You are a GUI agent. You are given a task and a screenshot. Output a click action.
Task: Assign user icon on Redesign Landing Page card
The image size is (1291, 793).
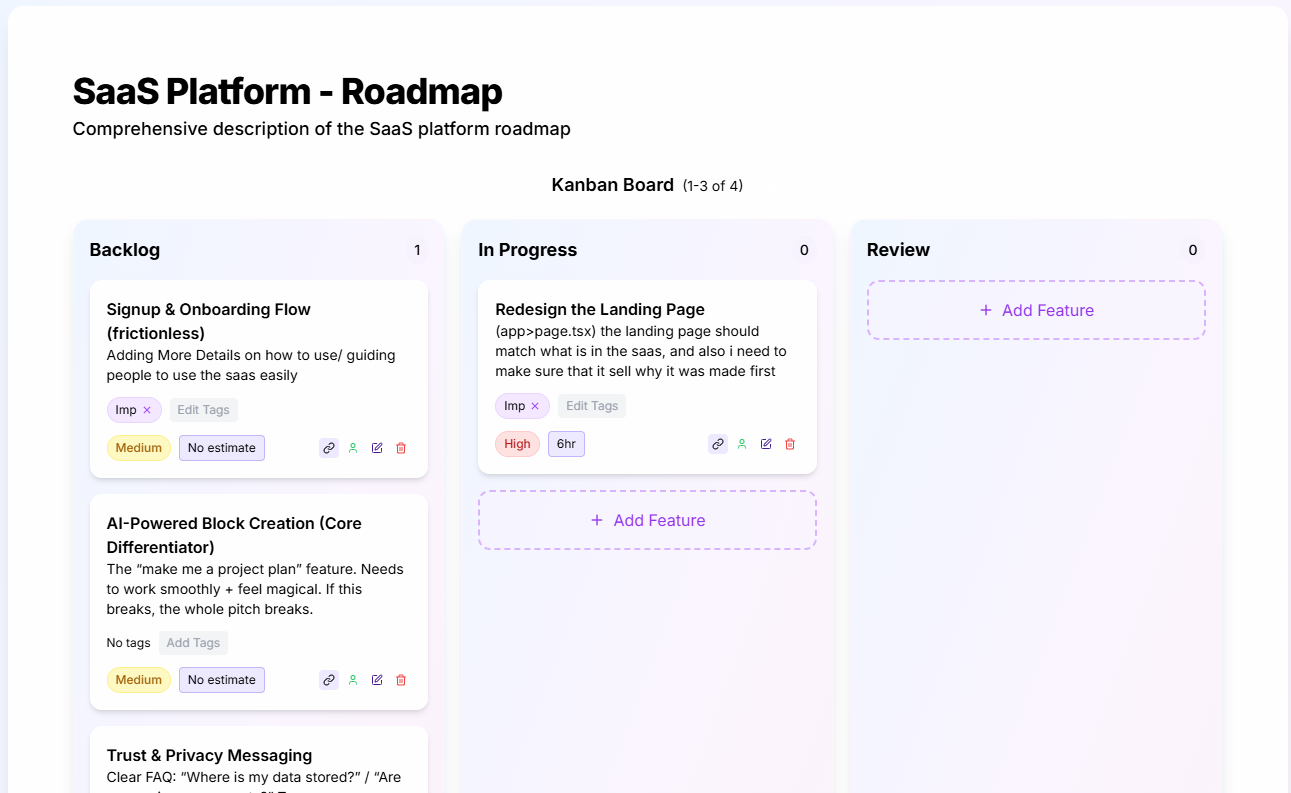(742, 444)
